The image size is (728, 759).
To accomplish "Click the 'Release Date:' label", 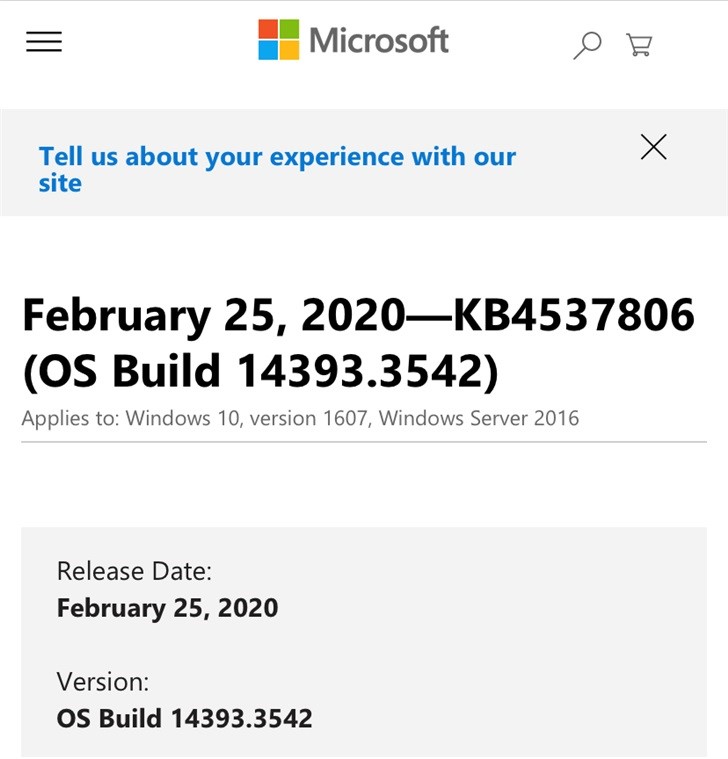I will pos(134,571).
